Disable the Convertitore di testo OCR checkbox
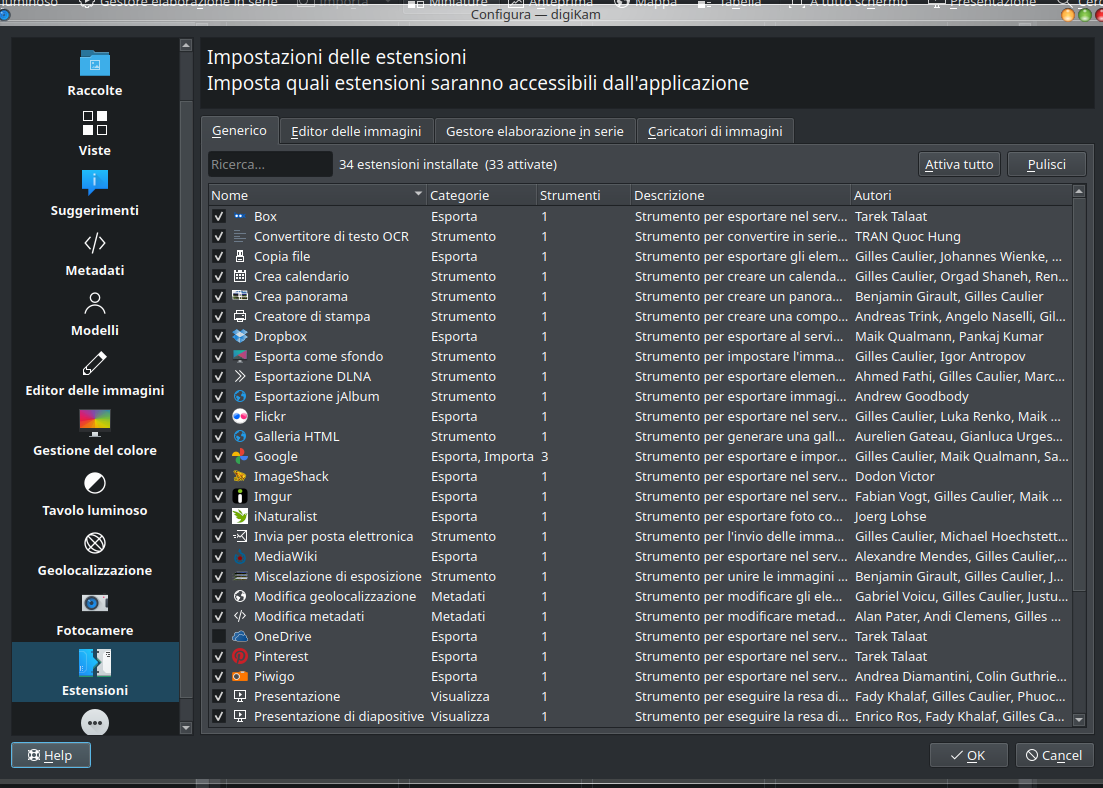 tap(219, 236)
